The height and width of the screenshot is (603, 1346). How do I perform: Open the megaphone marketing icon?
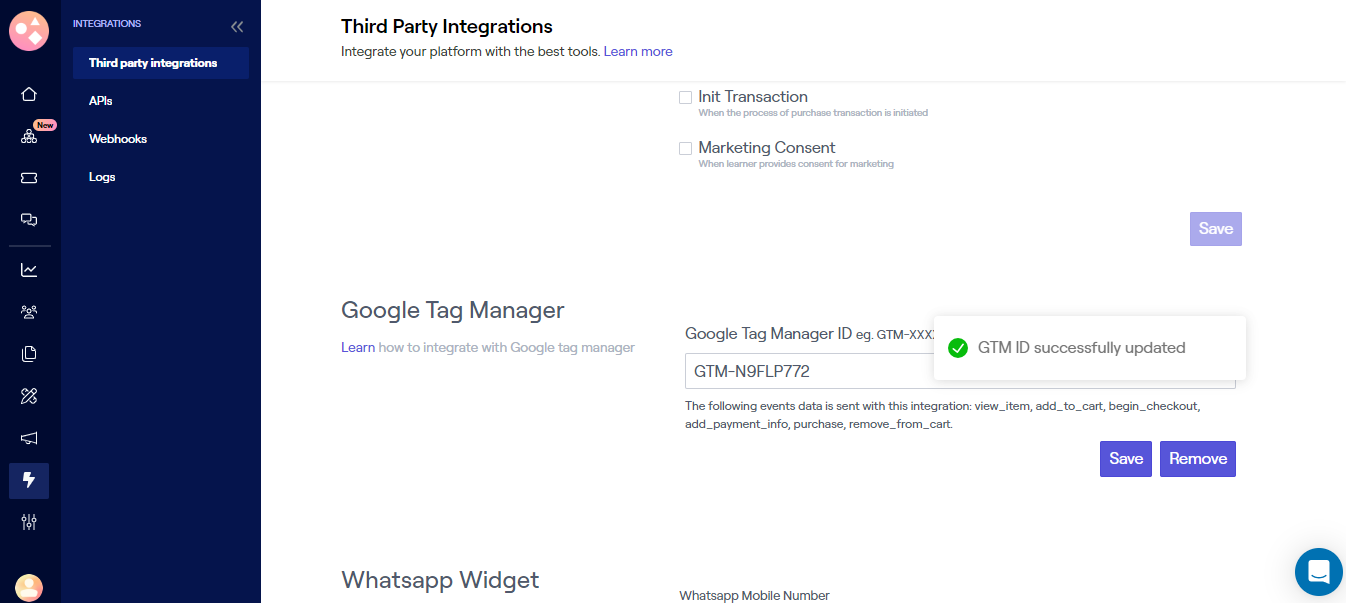pos(29,438)
